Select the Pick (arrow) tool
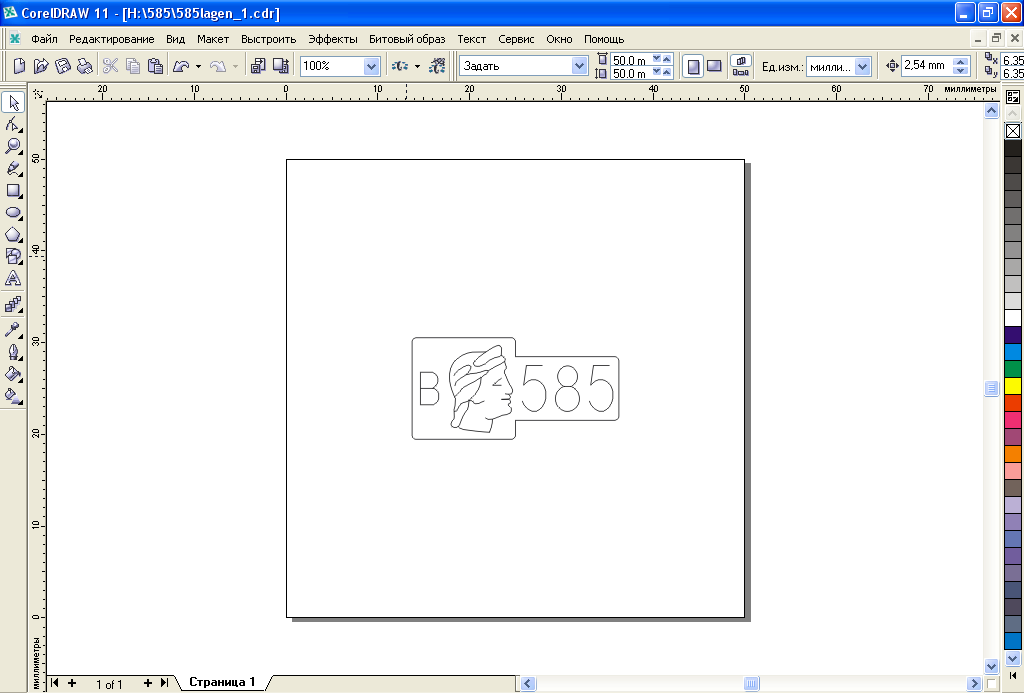The height and width of the screenshot is (693, 1024). coord(13,103)
